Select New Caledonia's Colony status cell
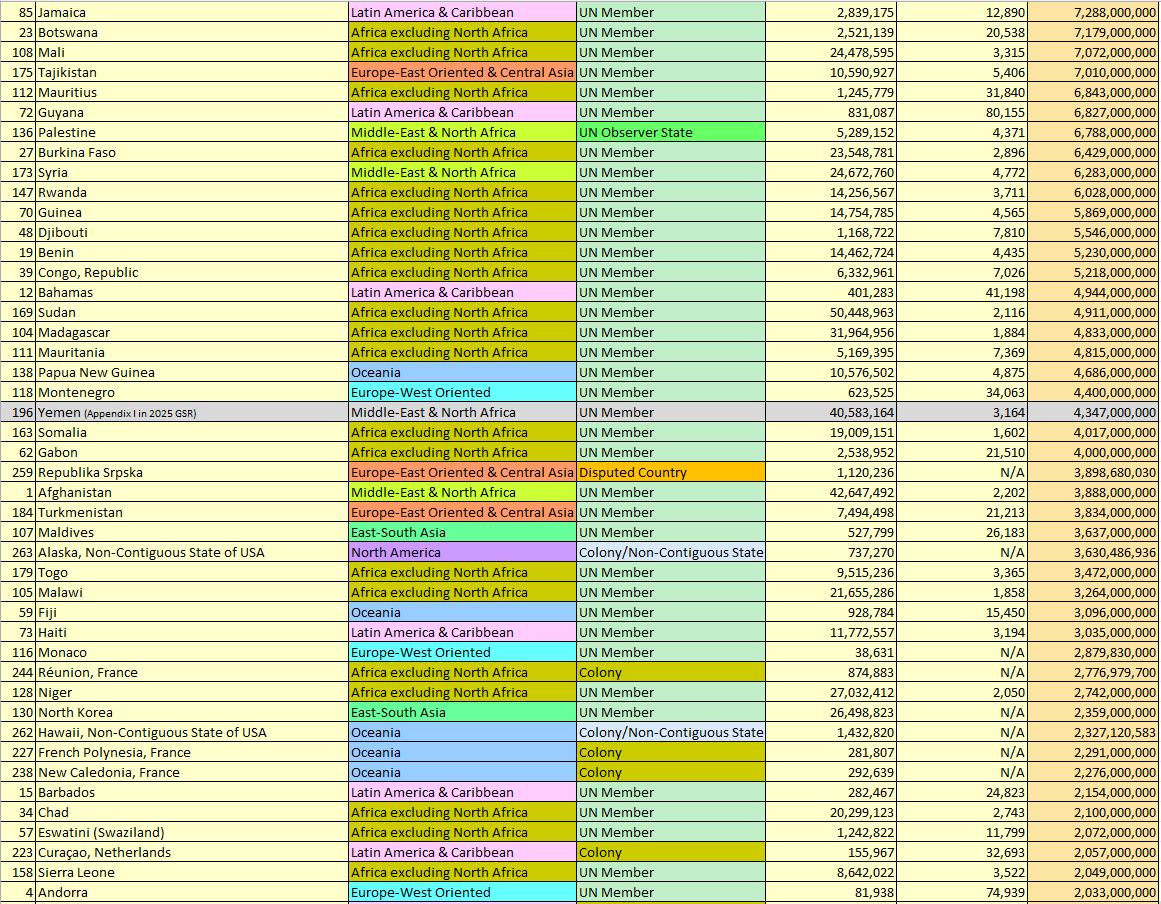 tap(671, 772)
